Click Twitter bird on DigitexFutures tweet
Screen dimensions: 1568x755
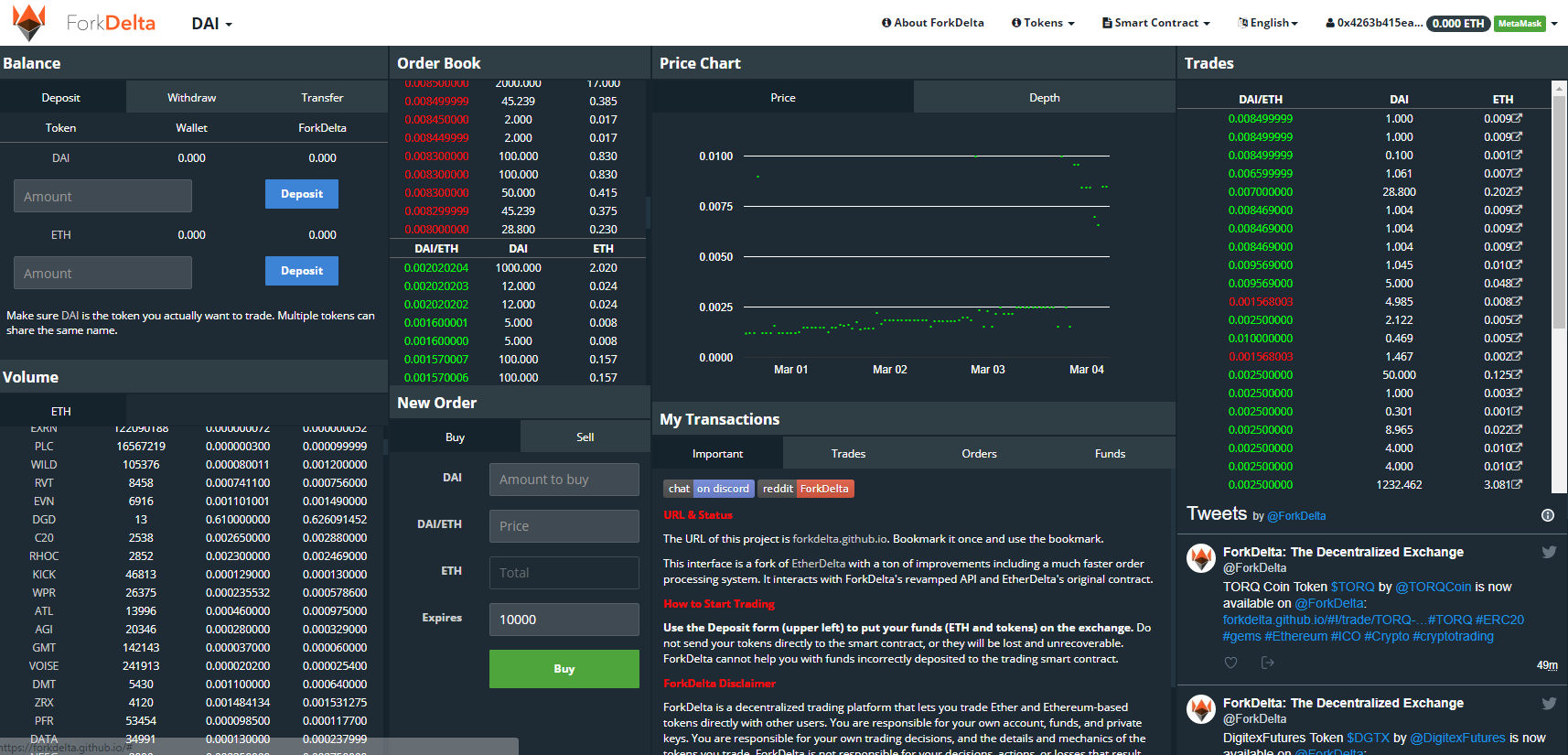(x=1549, y=703)
